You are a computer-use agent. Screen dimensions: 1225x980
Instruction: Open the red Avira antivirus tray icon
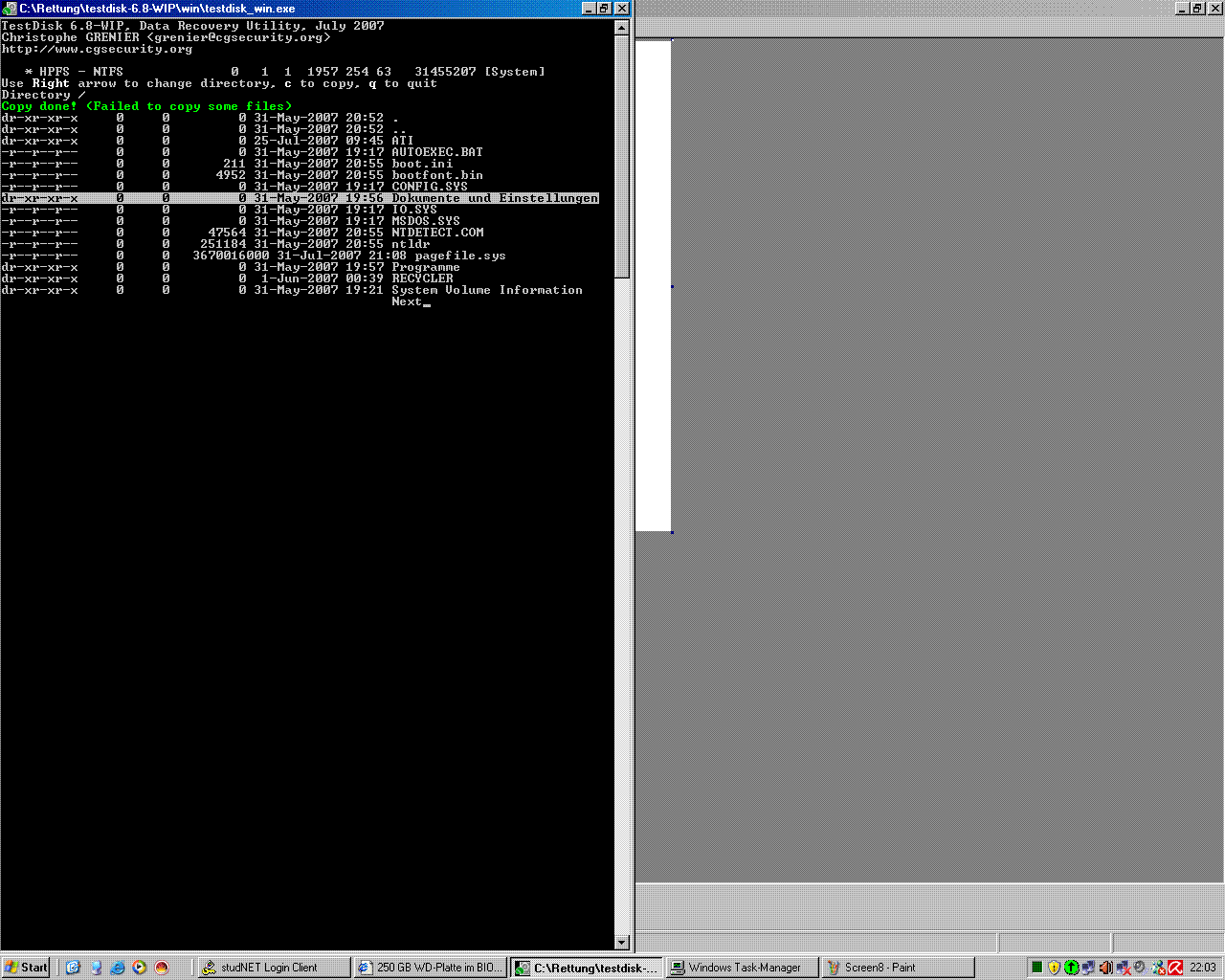tap(1175, 968)
